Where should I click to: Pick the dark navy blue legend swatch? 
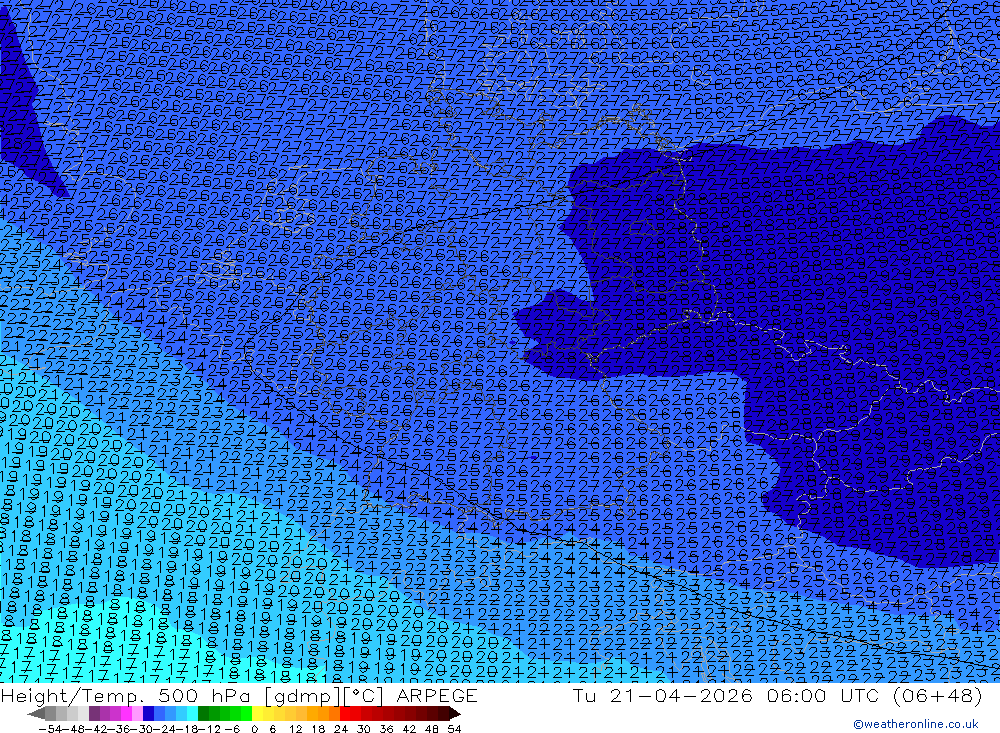(148, 714)
